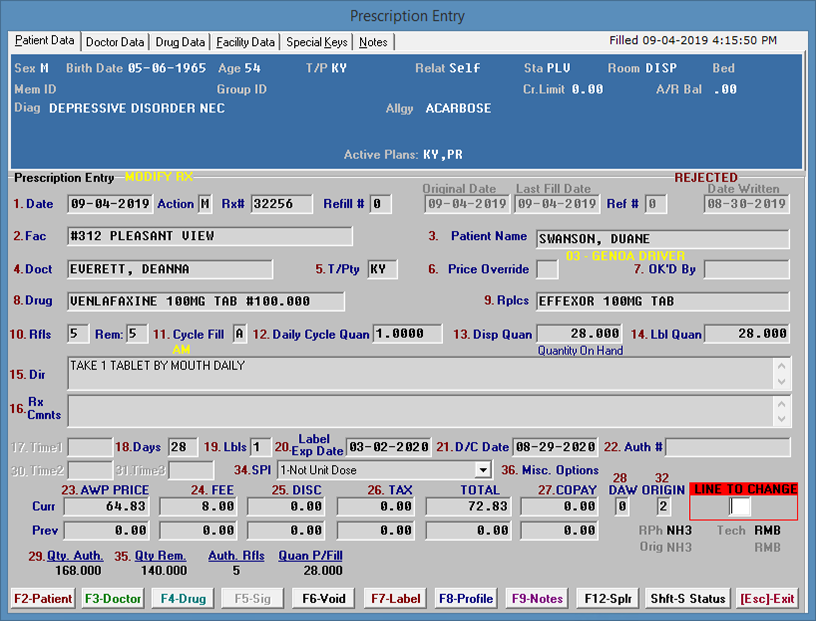Click the Shft-S Status button
816x621 pixels.
click(x=687, y=598)
